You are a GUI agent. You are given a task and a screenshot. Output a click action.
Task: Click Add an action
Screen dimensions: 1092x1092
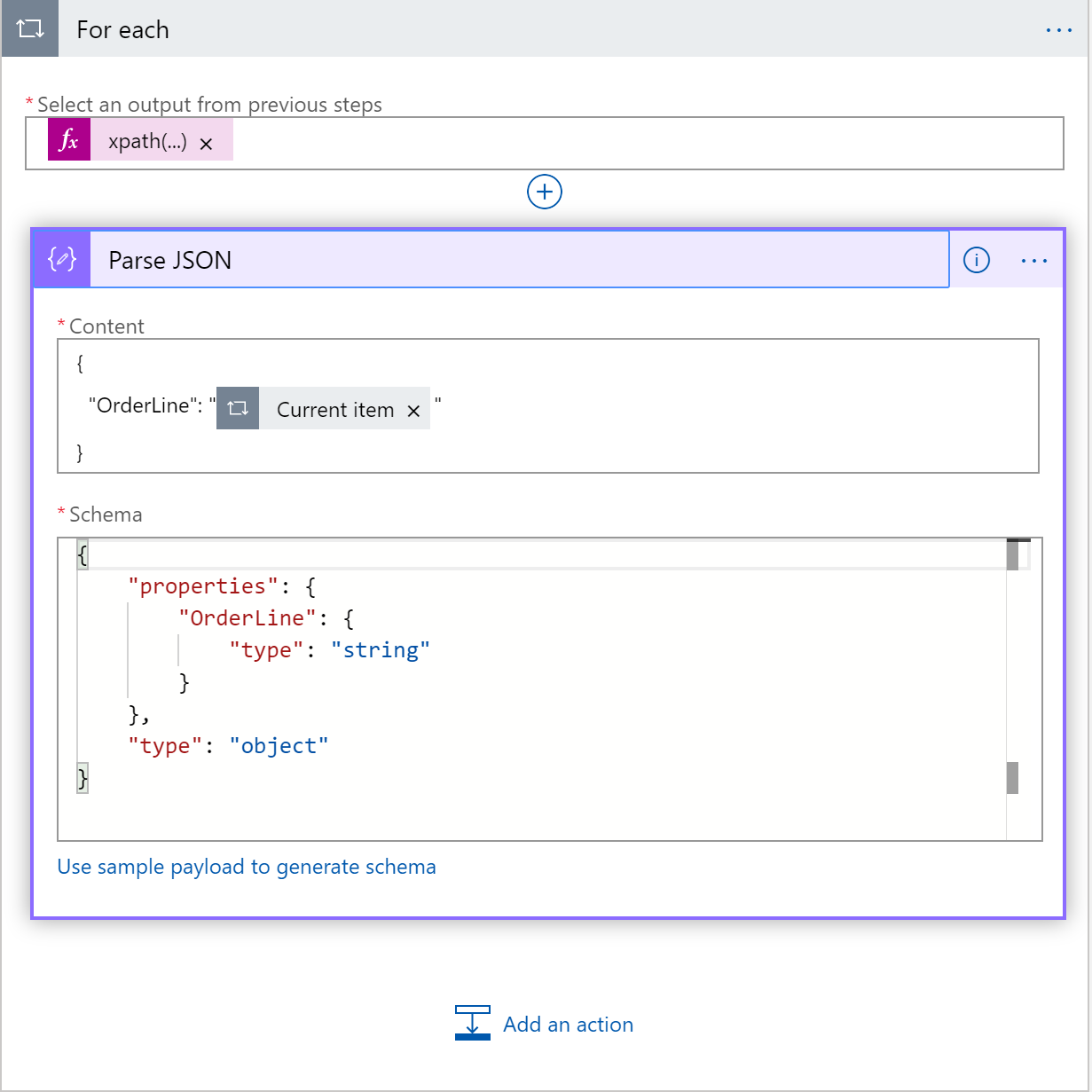tap(568, 1024)
